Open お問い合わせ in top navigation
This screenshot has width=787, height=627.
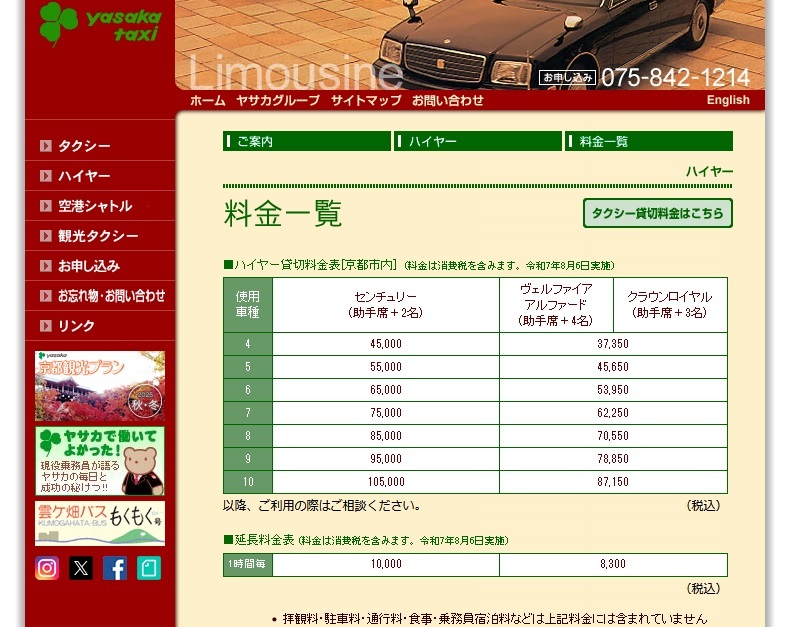pyautogui.click(x=448, y=100)
